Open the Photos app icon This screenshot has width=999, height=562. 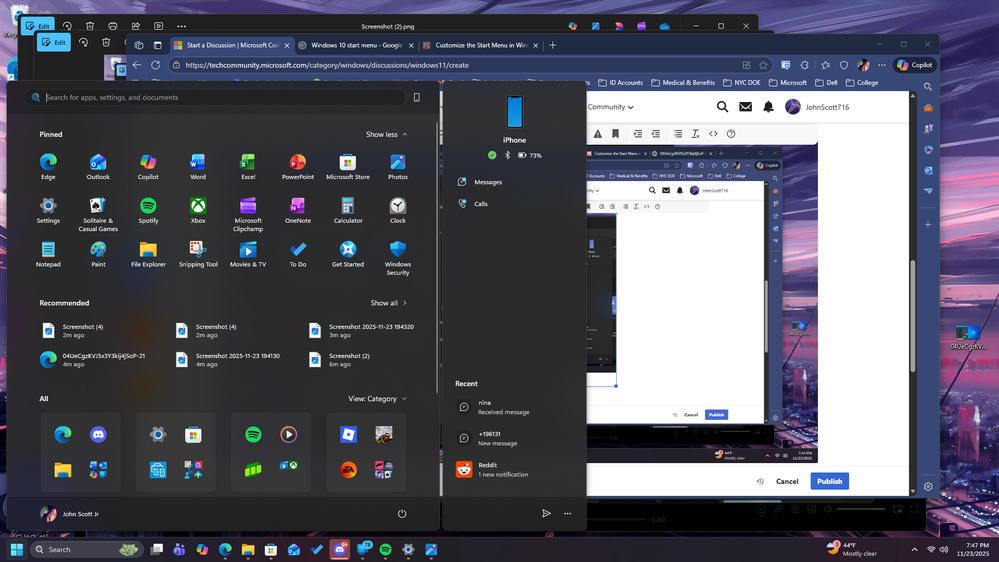tap(398, 167)
